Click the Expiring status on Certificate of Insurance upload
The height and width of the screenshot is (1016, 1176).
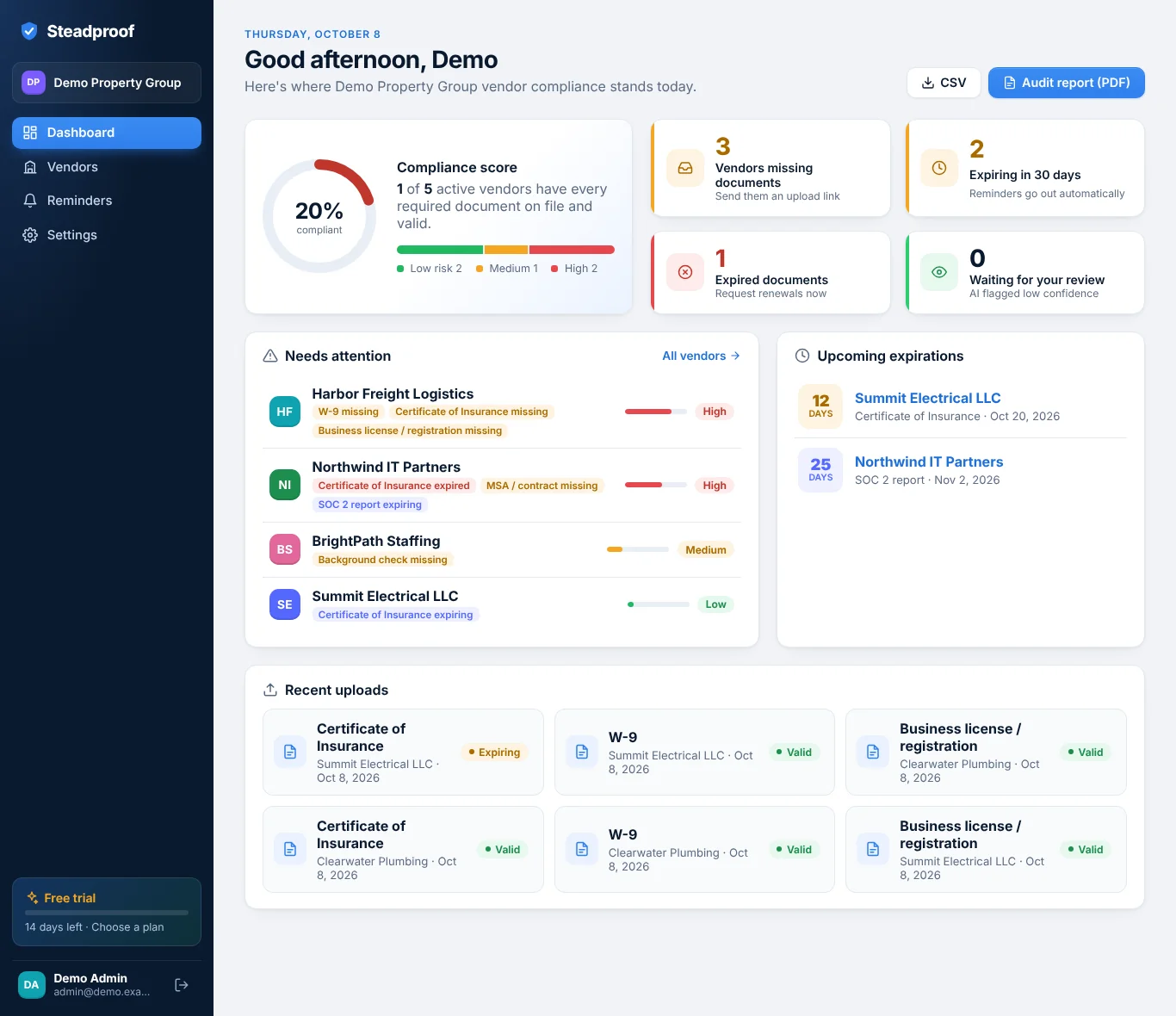[x=494, y=753]
